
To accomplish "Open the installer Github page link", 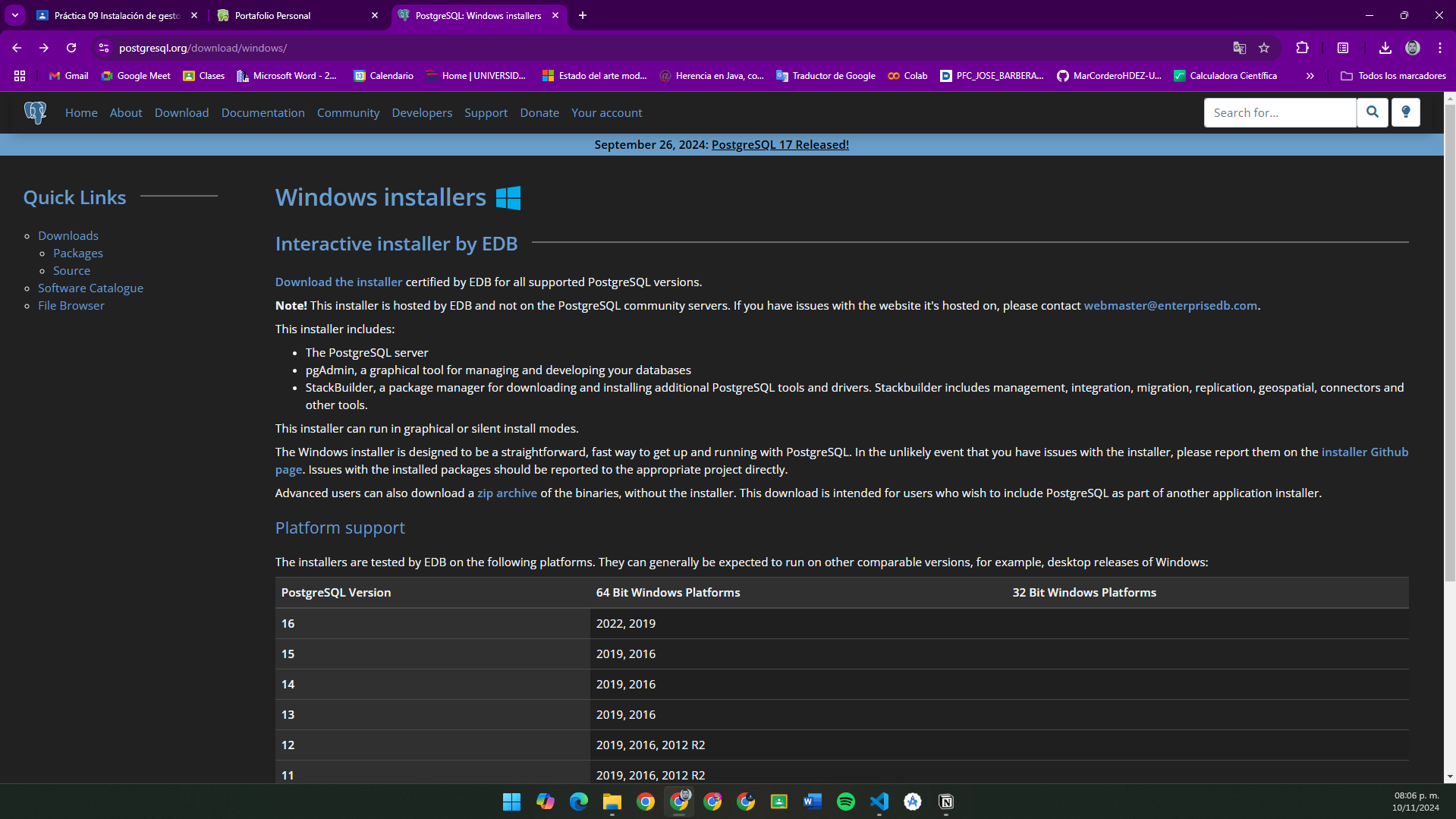I will click(1364, 452).
